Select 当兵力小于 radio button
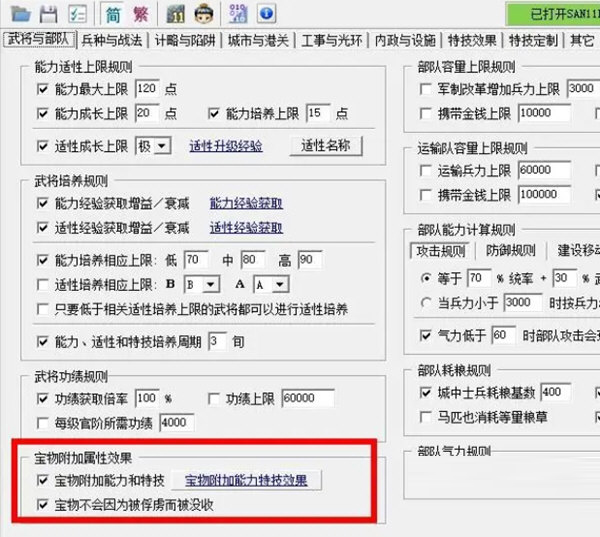 [x=426, y=303]
